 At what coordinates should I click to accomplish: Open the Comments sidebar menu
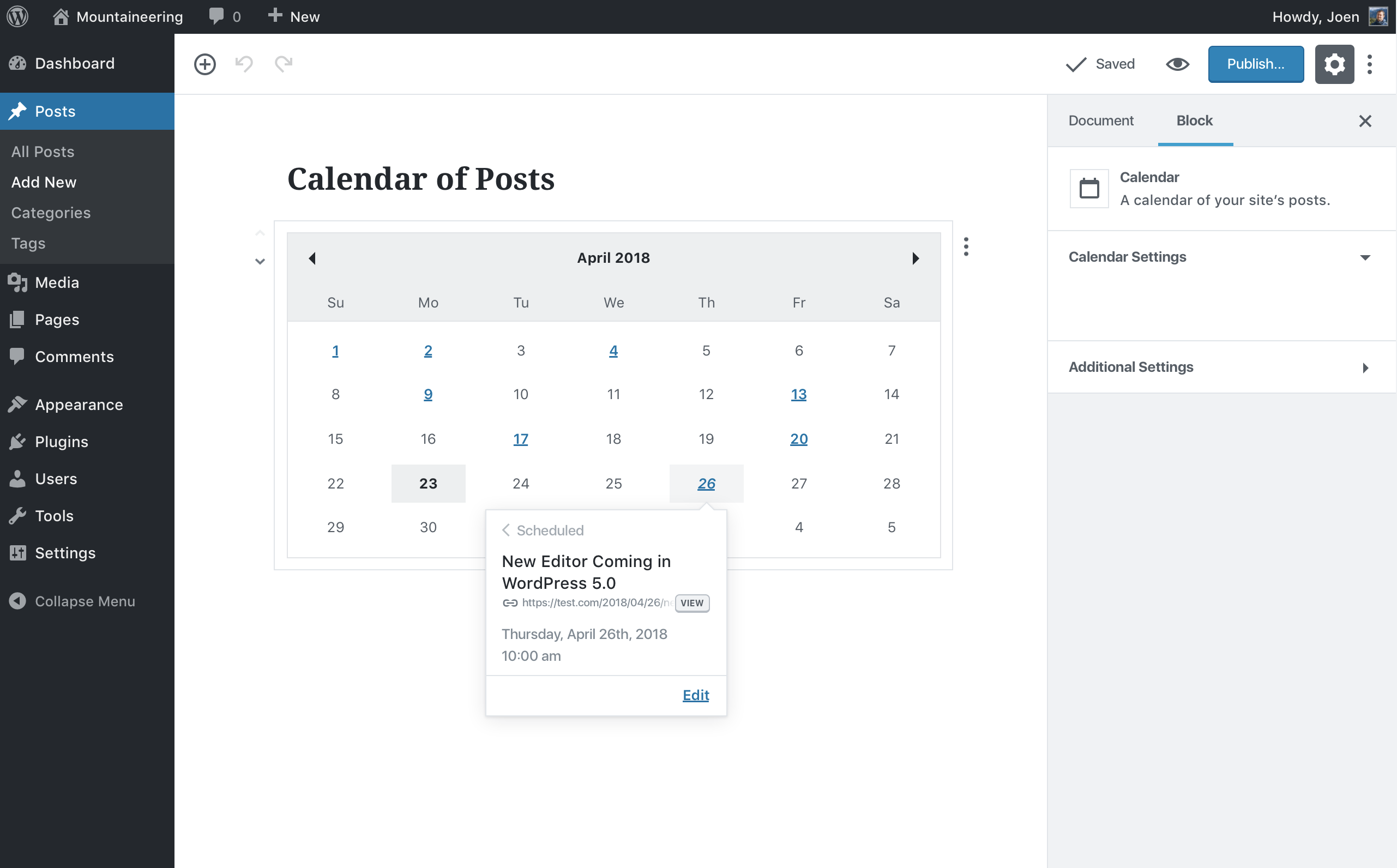[x=87, y=357]
